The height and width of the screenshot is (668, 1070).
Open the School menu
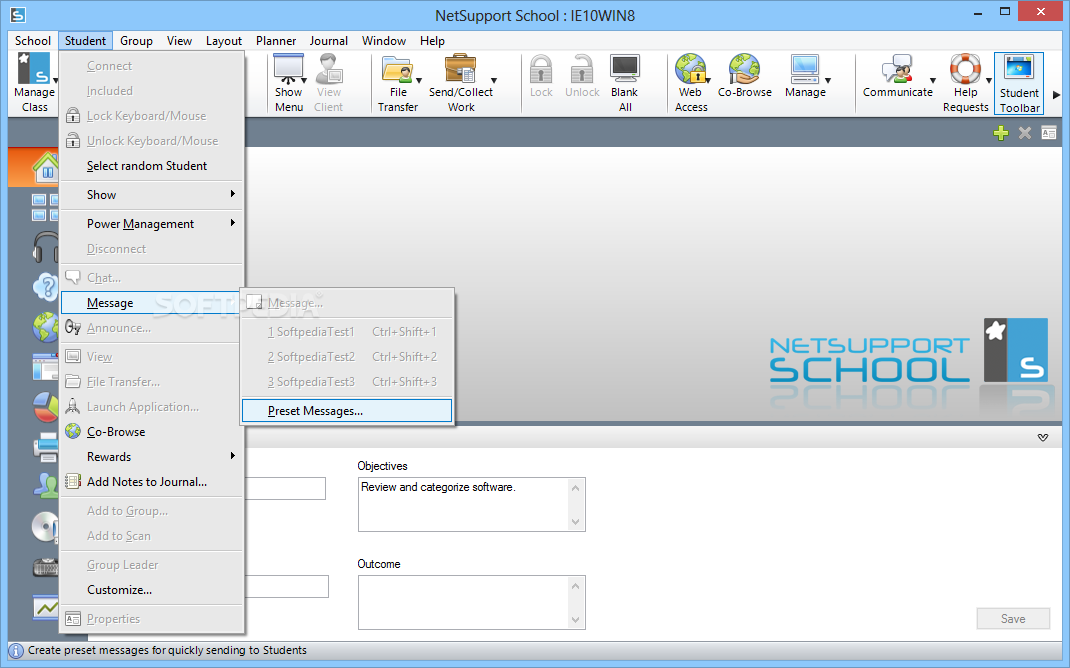(33, 41)
